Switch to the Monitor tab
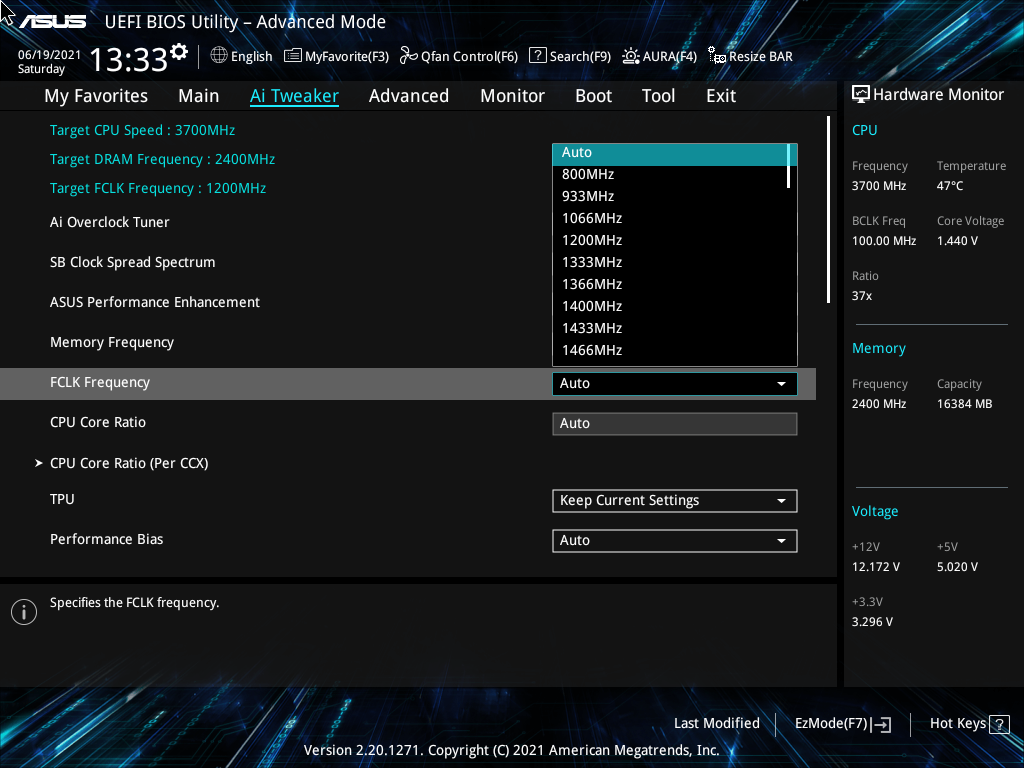 [512, 95]
